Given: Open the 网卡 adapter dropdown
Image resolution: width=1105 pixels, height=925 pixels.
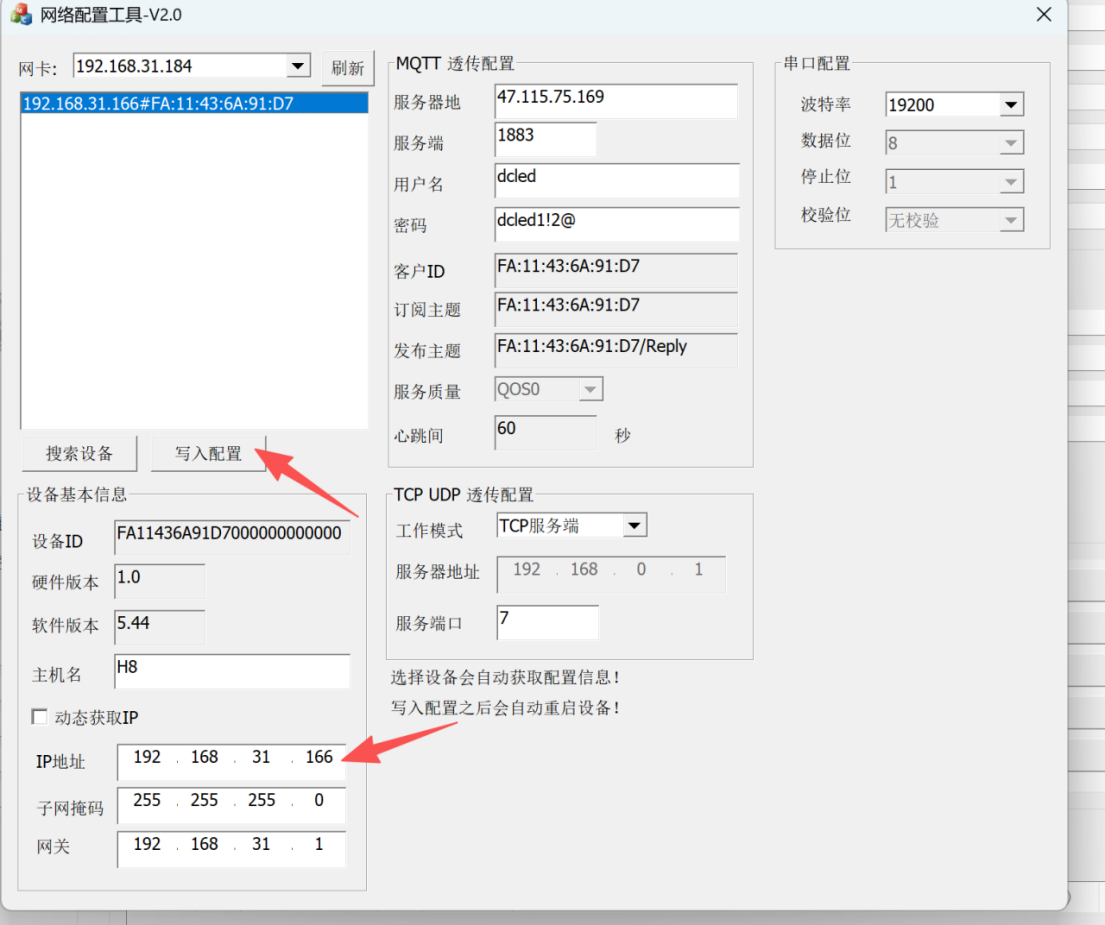Looking at the screenshot, I should click(x=298, y=66).
